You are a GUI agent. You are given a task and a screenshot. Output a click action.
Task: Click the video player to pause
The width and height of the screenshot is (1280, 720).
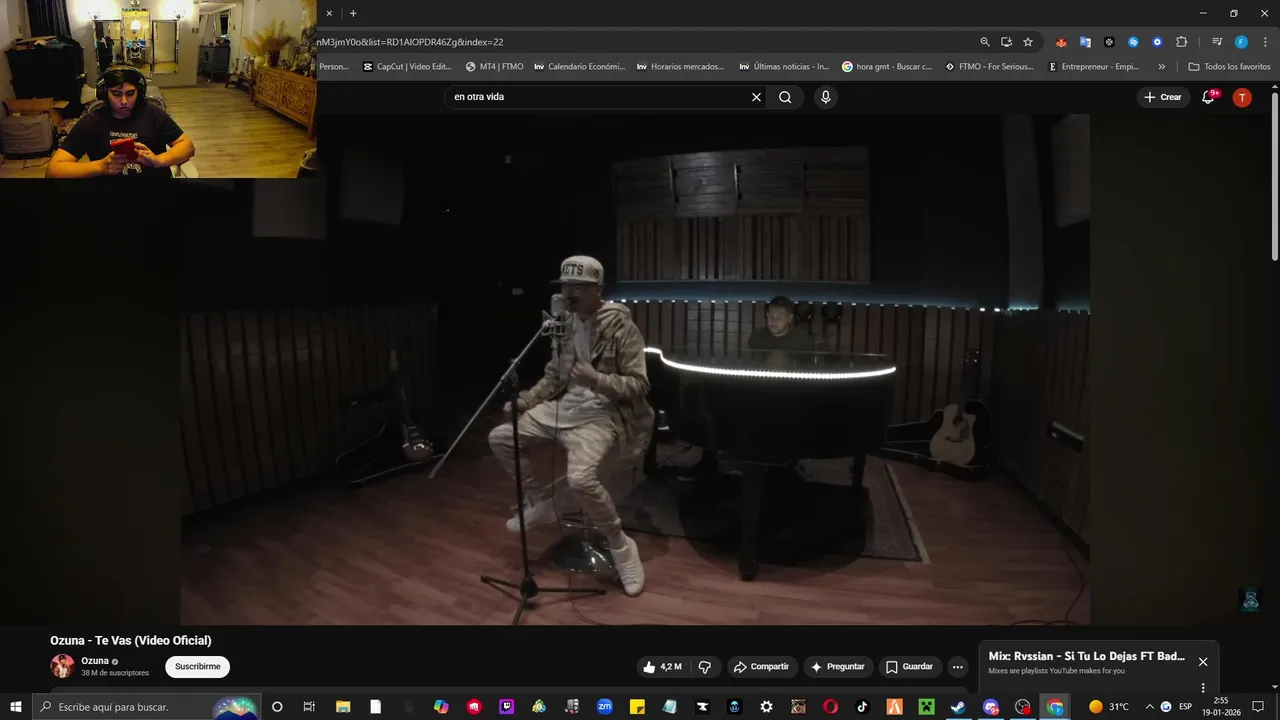pos(635,370)
